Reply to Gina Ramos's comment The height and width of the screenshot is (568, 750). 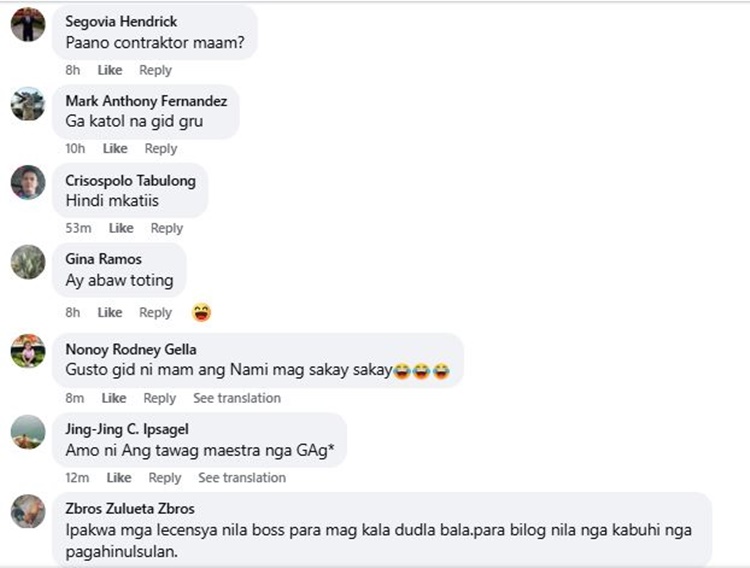155,312
